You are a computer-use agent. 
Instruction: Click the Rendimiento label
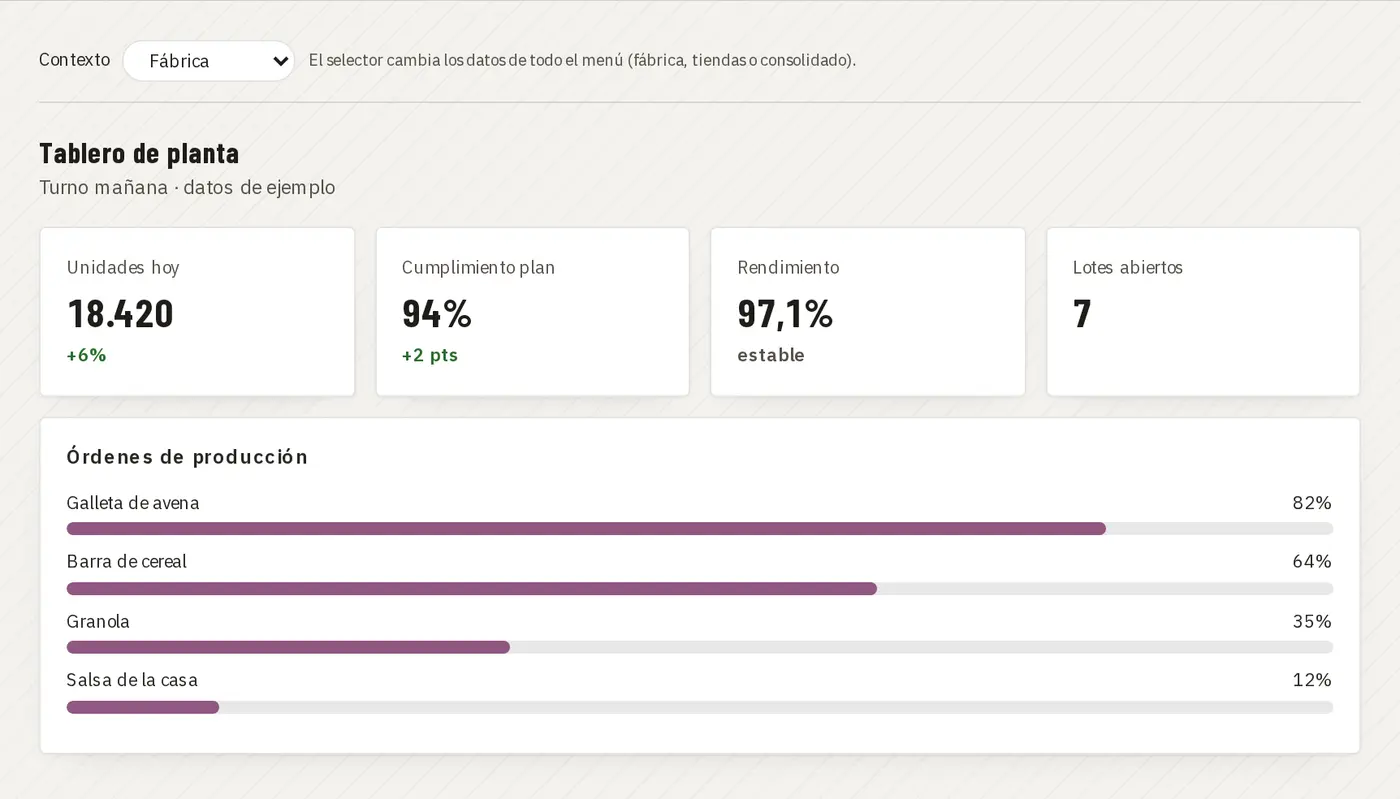[788, 268]
